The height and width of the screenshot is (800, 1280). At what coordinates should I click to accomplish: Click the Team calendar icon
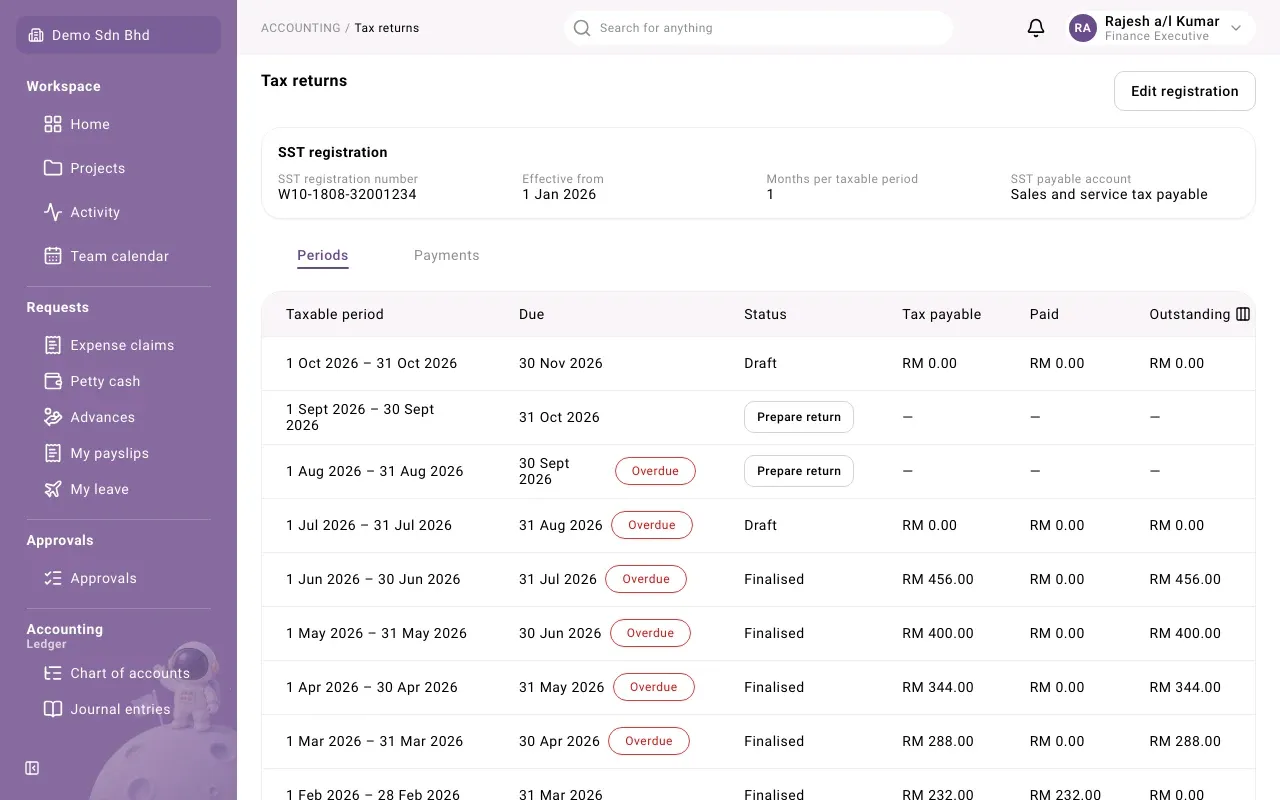click(x=53, y=256)
